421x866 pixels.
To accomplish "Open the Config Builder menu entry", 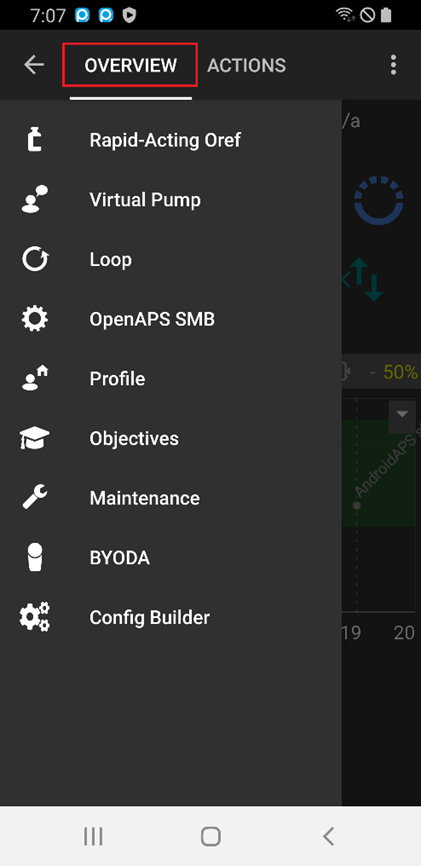I will coord(171,617).
